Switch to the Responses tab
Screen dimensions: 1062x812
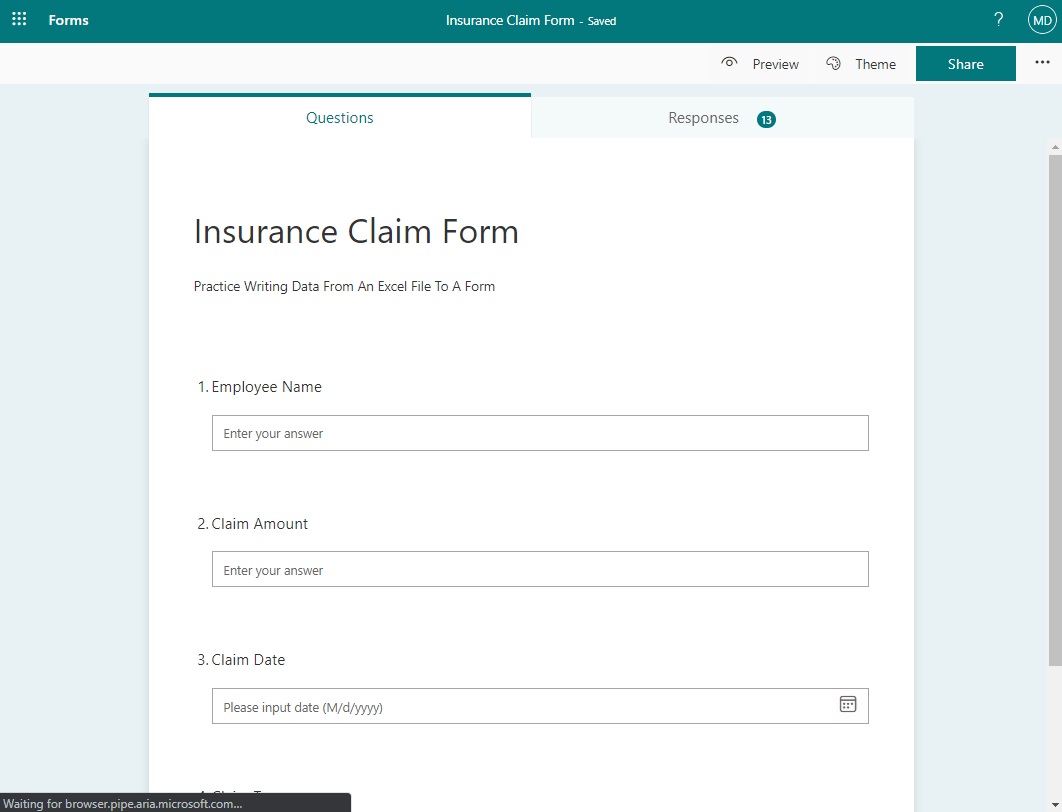click(x=703, y=117)
